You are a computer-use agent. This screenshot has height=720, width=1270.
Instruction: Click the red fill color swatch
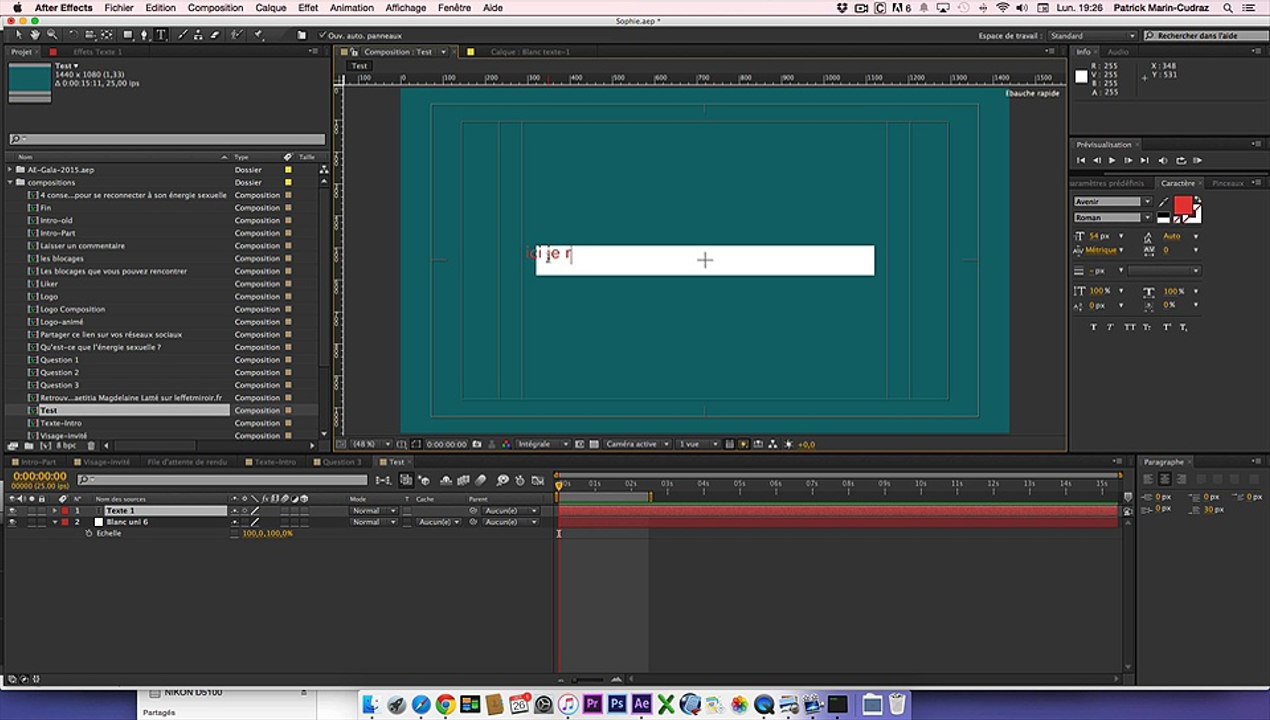click(x=1183, y=205)
